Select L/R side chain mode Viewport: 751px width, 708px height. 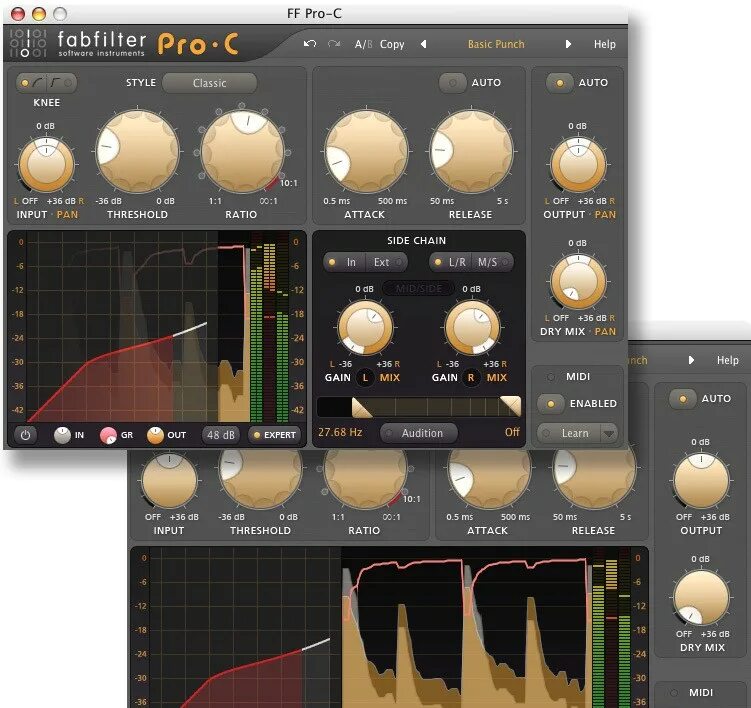point(451,263)
